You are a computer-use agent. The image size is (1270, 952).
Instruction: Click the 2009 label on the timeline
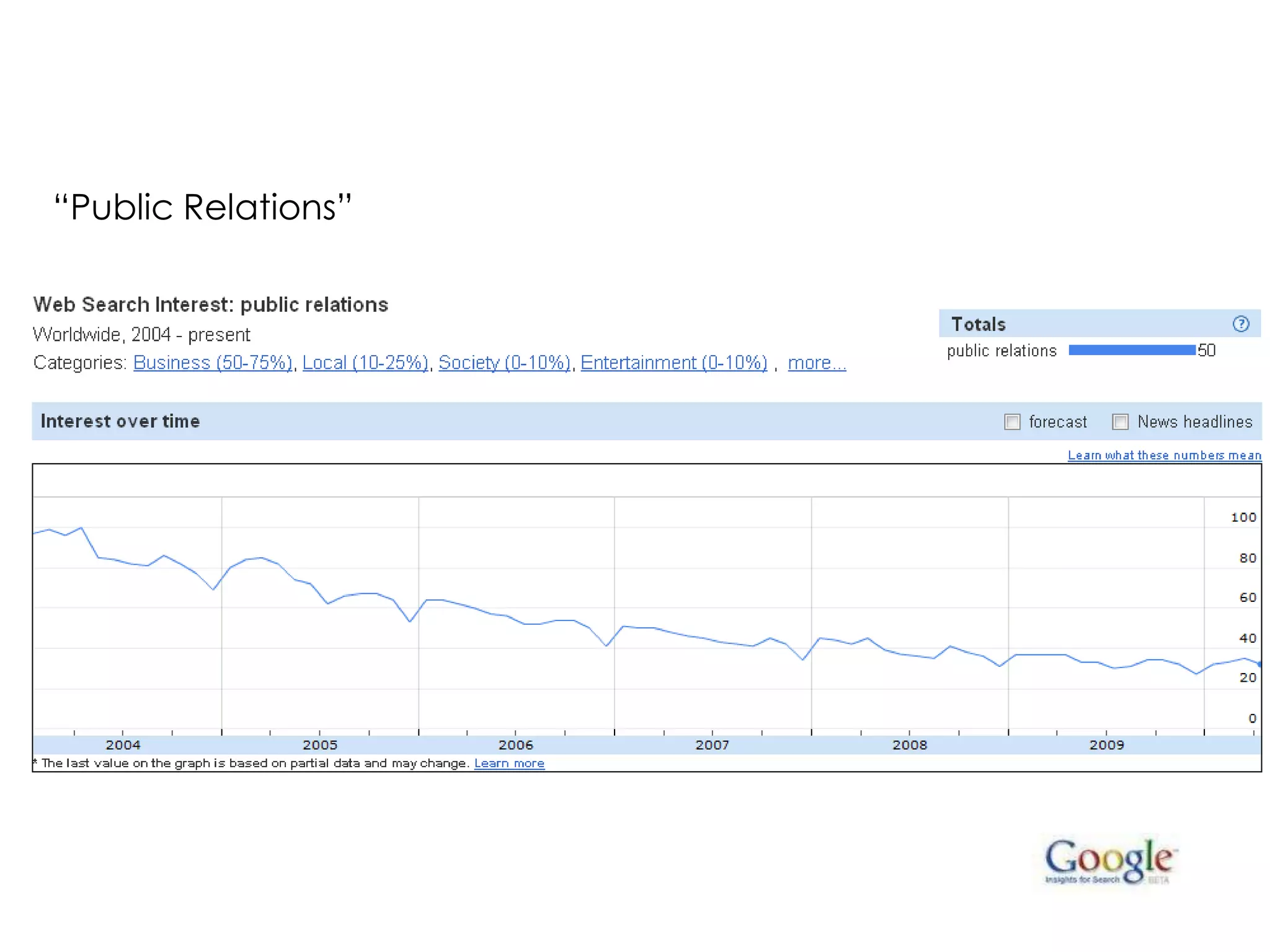(x=1106, y=745)
